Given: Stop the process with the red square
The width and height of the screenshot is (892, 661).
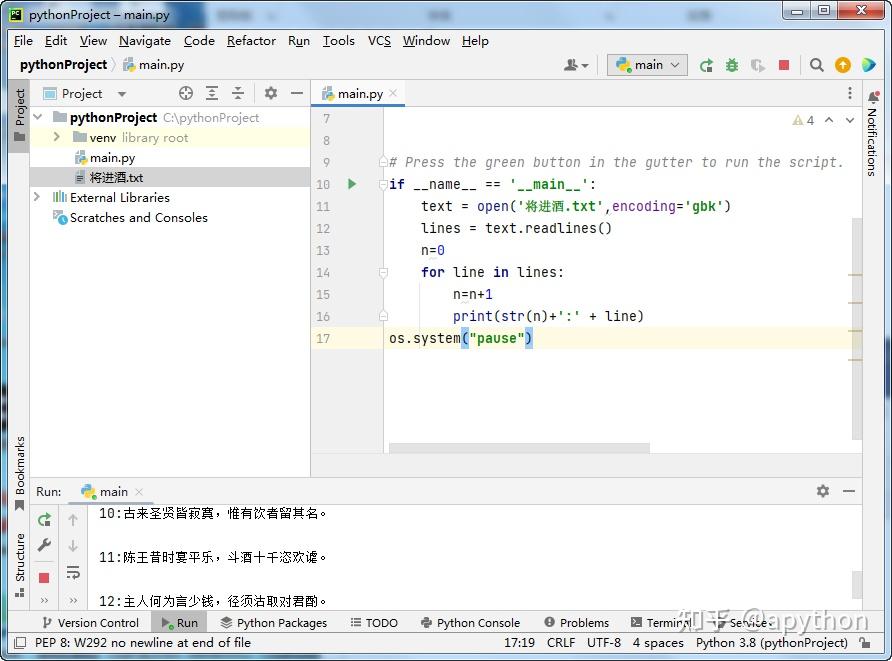Looking at the screenshot, I should (784, 64).
